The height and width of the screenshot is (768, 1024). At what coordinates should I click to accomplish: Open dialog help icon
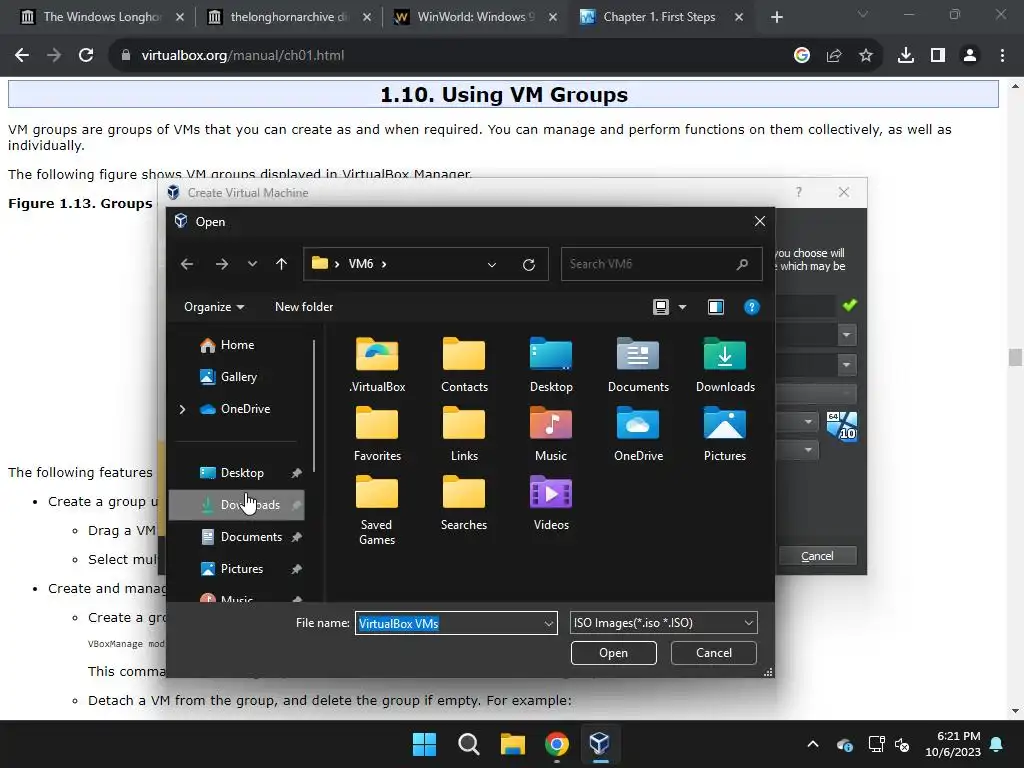pos(752,307)
